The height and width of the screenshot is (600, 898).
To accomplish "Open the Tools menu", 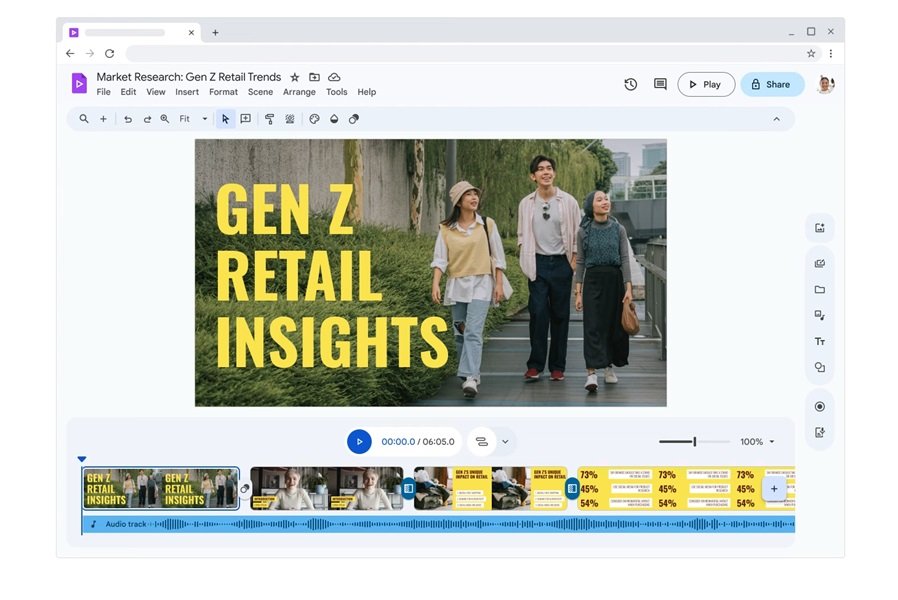I will 336,91.
